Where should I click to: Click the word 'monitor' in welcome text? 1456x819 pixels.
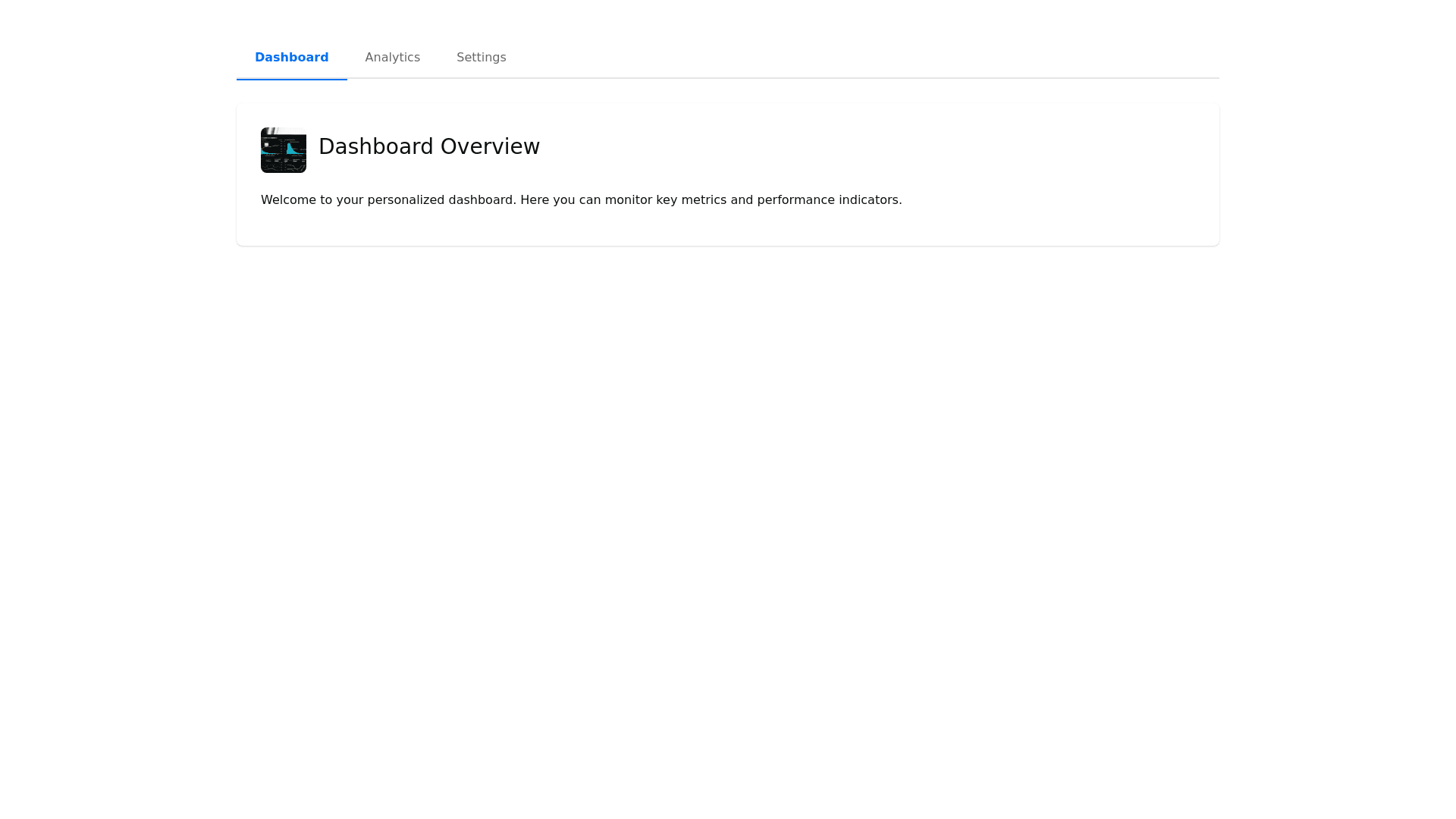628,200
